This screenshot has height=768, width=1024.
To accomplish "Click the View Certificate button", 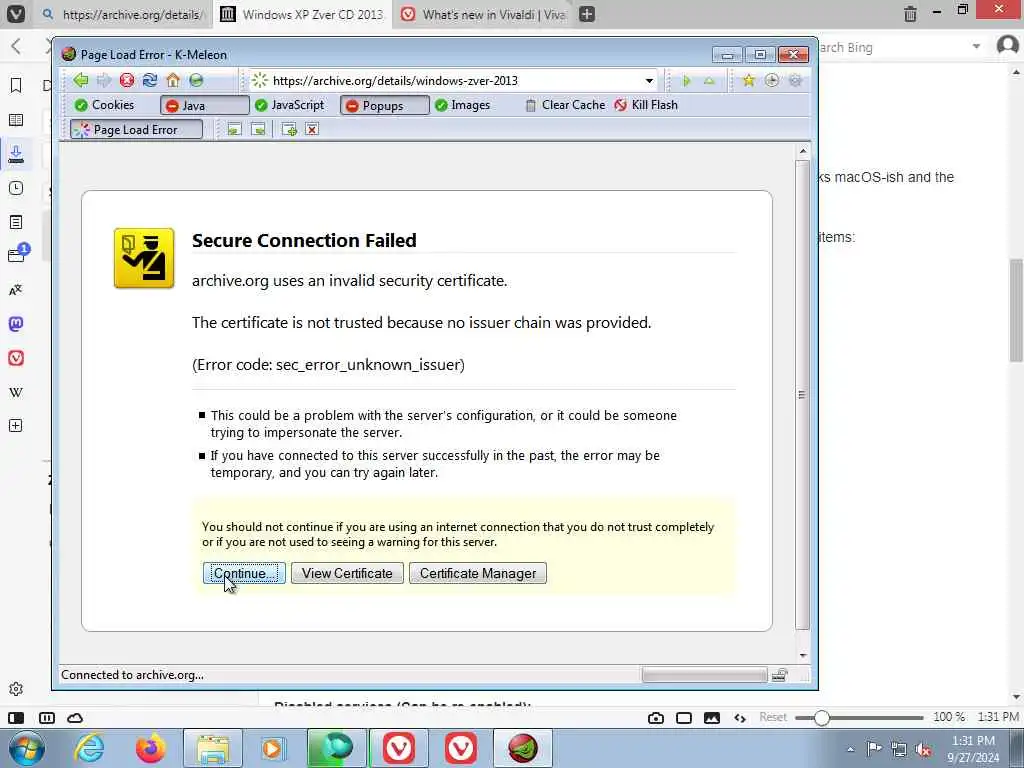I will [347, 573].
